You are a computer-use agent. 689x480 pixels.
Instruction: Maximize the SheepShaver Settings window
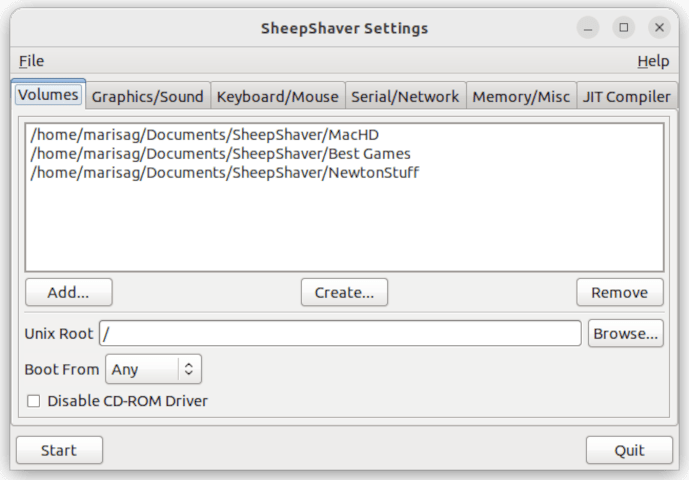pos(624,28)
